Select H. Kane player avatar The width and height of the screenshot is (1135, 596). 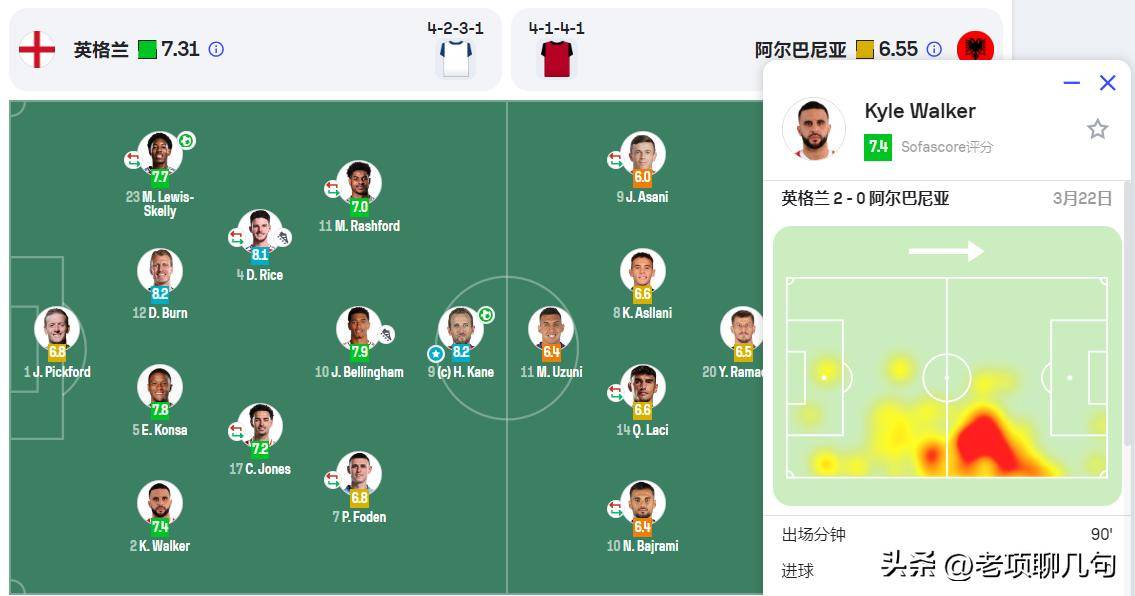tap(460, 328)
